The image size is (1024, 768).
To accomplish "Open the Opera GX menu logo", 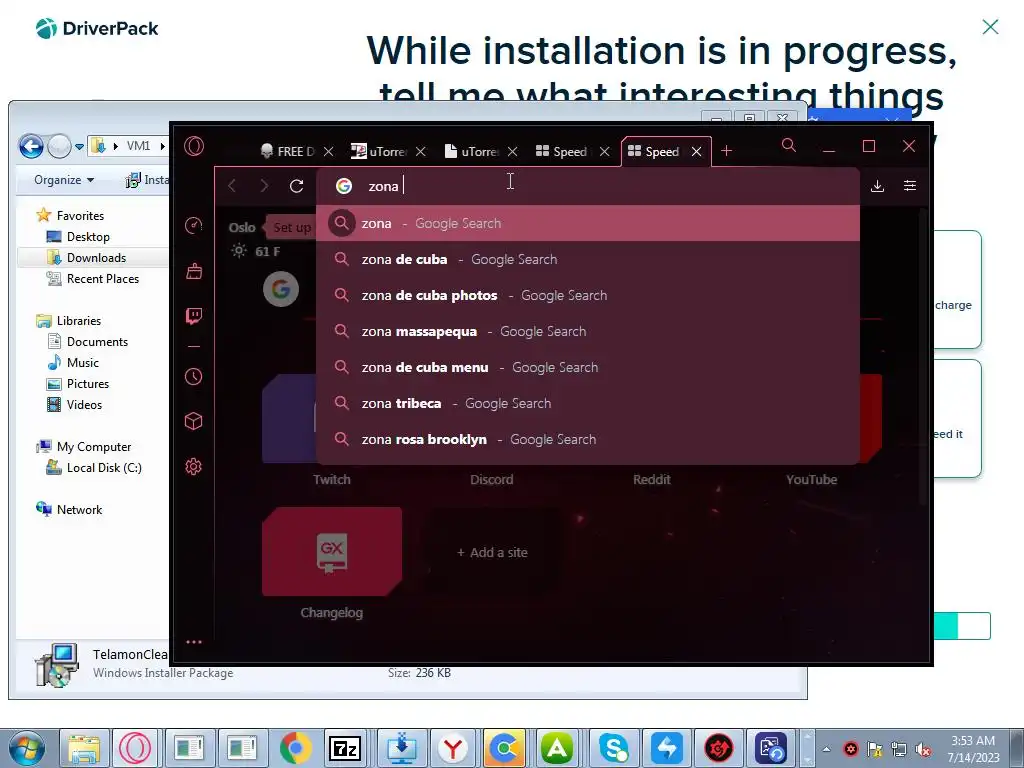I will coord(194,146).
